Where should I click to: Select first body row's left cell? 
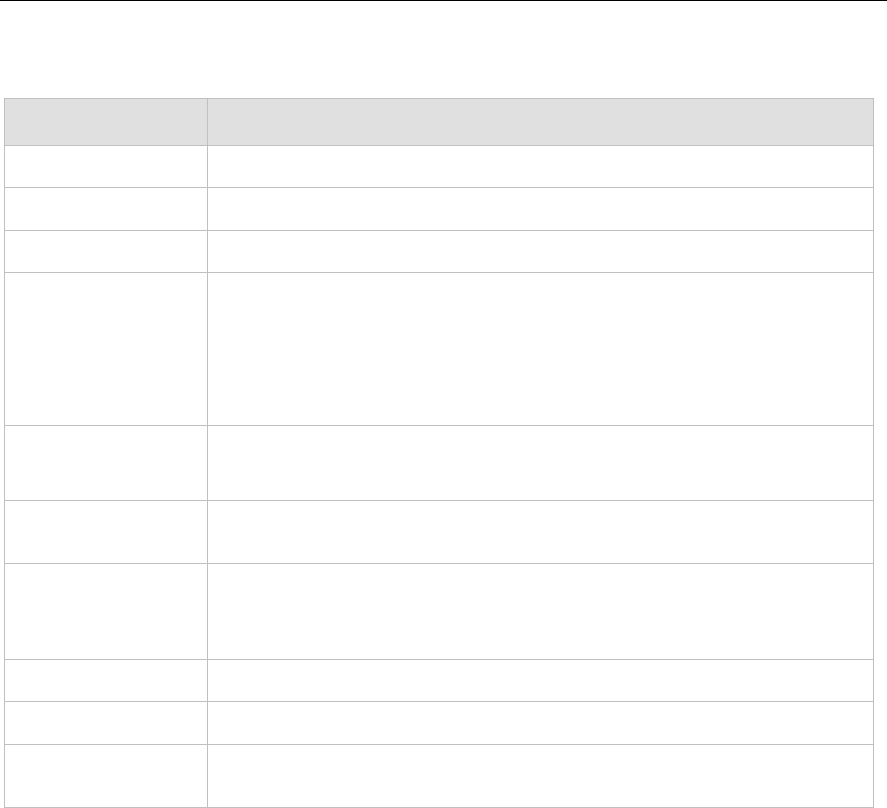105,166
